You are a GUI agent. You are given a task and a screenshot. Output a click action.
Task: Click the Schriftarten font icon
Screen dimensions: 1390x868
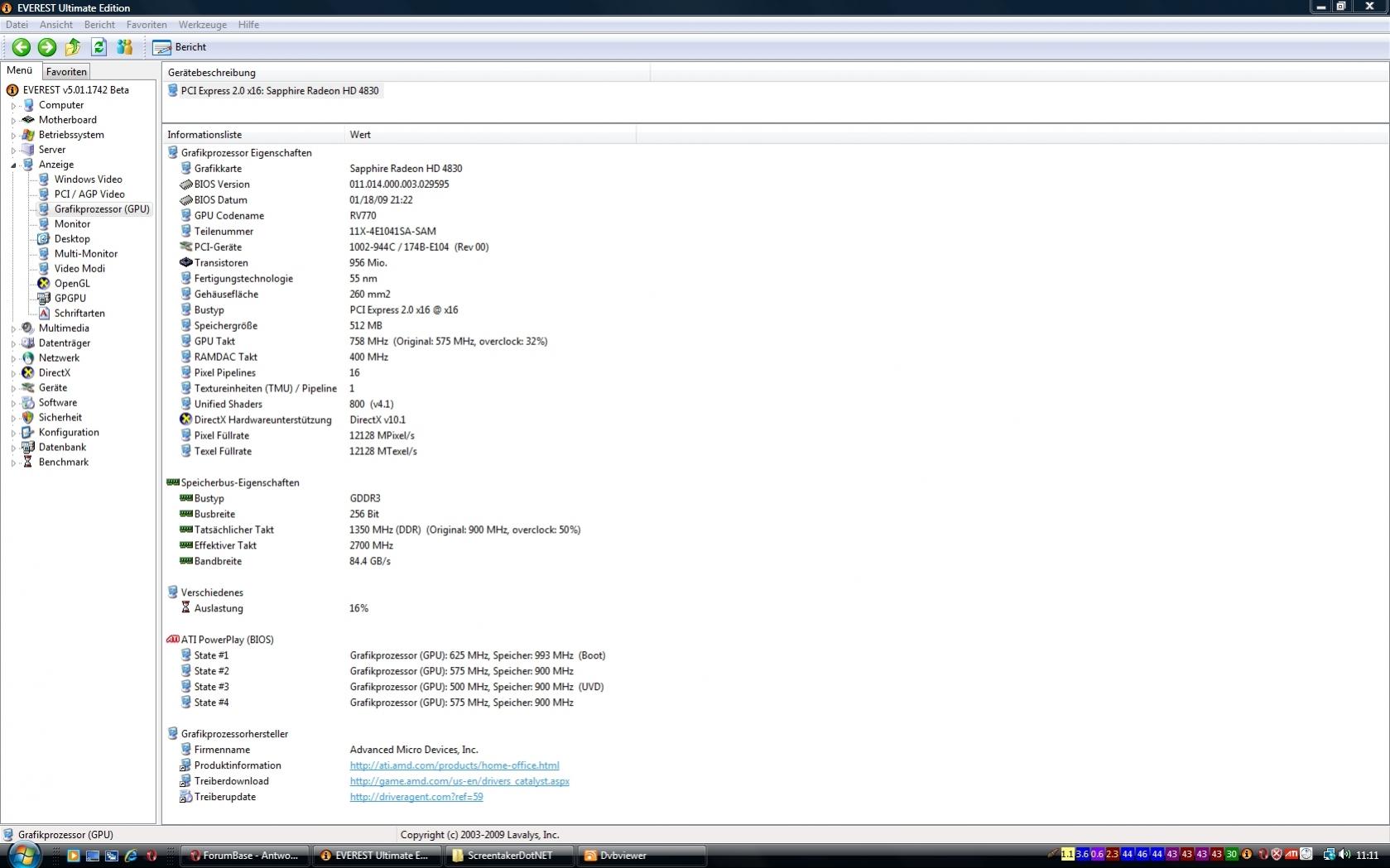click(44, 314)
